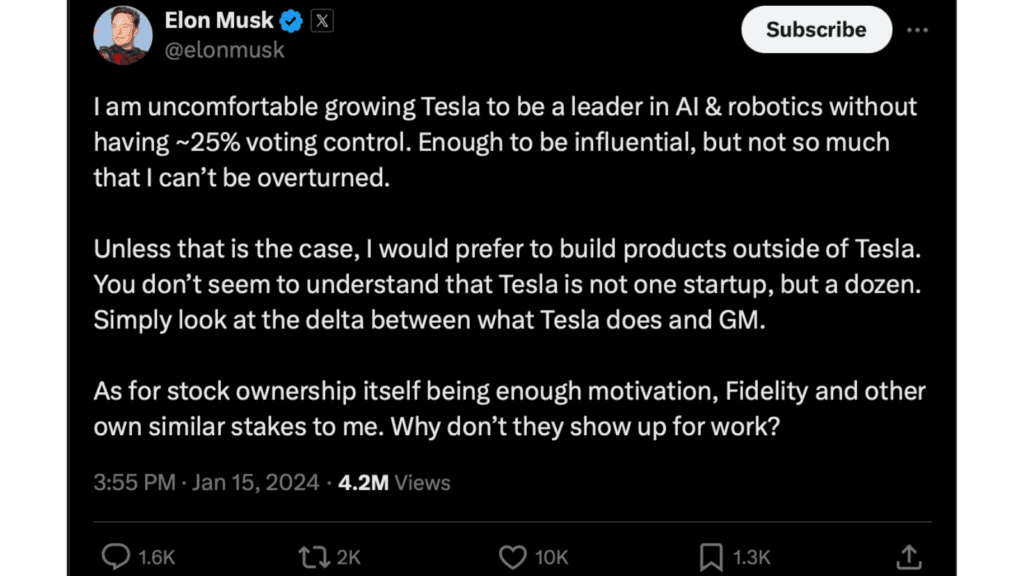Click Elon Musk's profile avatar picture
Image resolution: width=1024 pixels, height=576 pixels.
coord(123,33)
